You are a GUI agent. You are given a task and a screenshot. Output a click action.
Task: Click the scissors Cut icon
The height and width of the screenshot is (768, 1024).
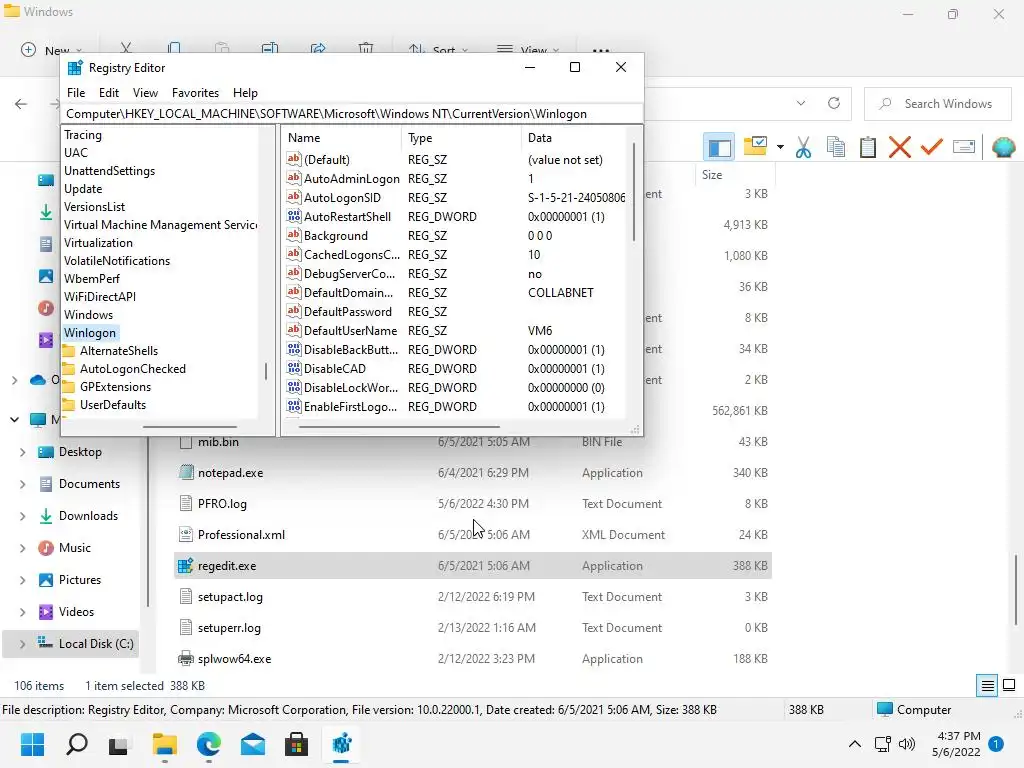click(x=803, y=148)
